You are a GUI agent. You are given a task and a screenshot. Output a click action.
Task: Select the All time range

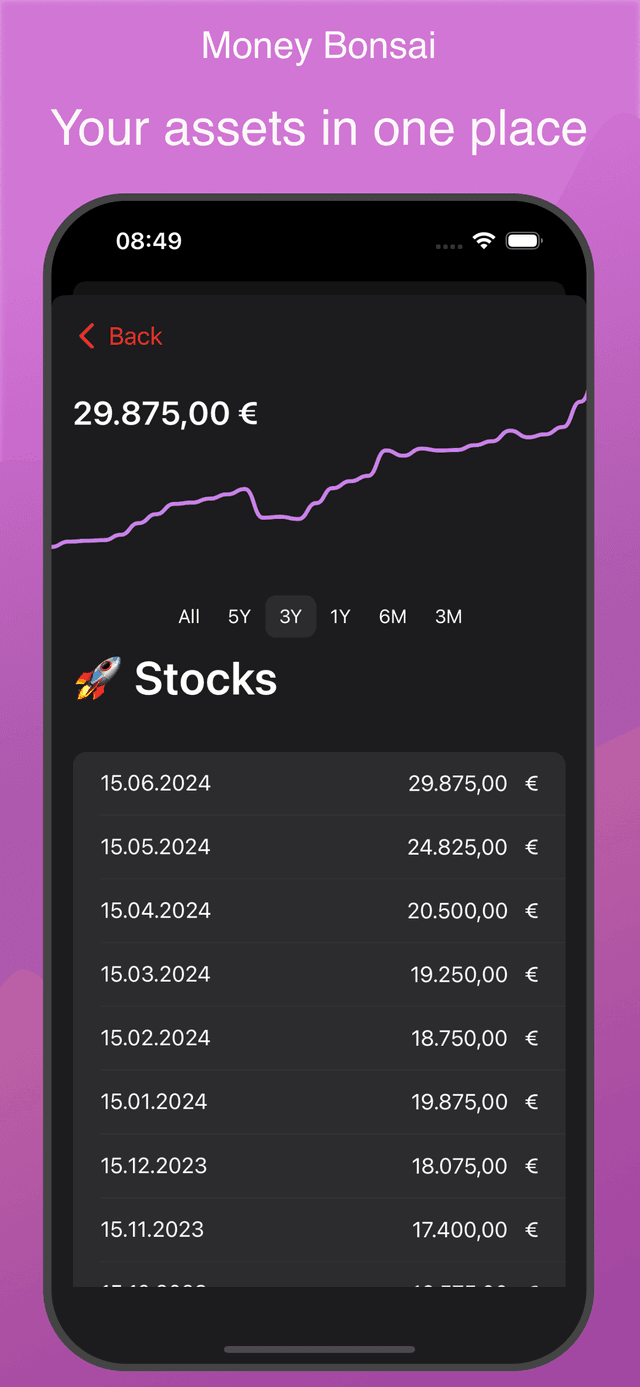189,617
